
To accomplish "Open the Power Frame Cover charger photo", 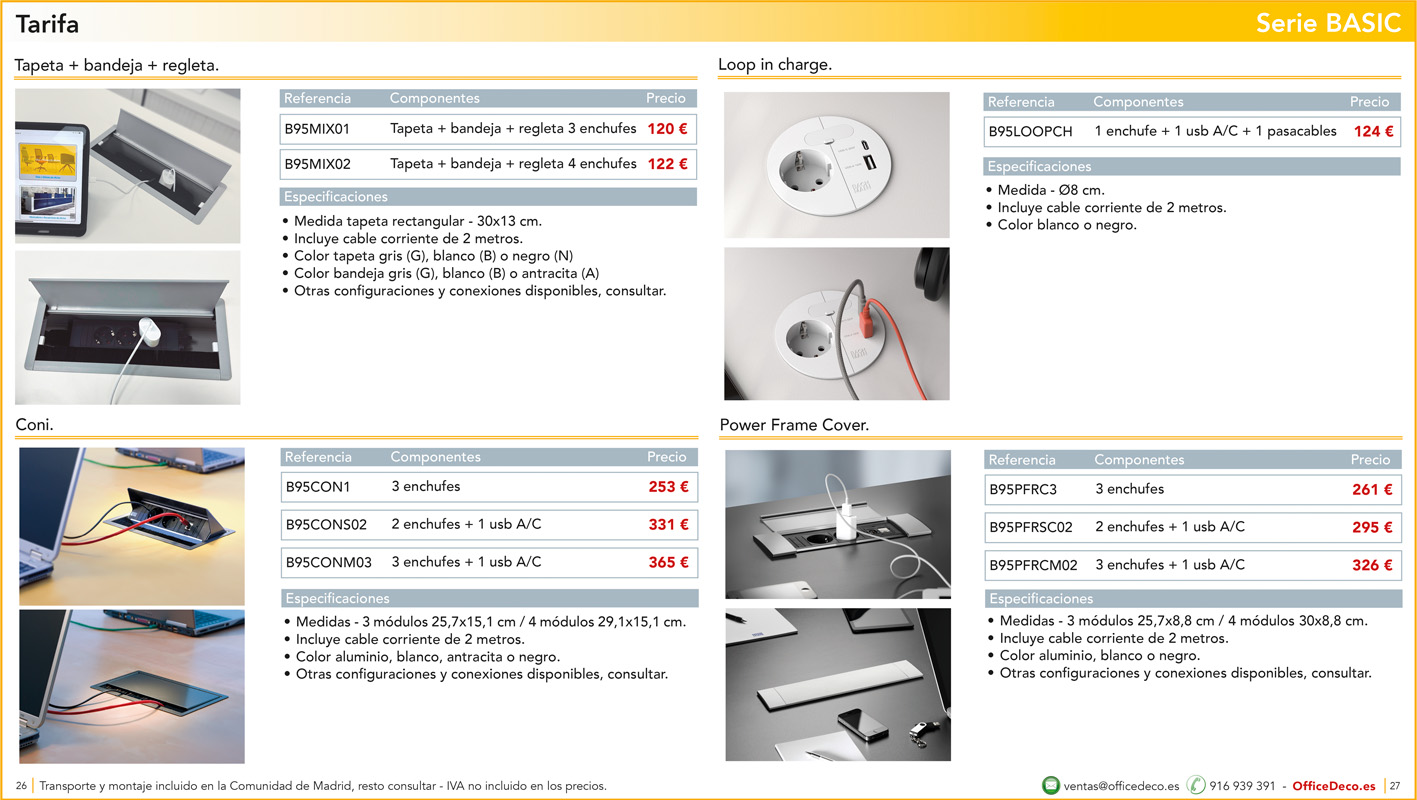I will click(838, 524).
